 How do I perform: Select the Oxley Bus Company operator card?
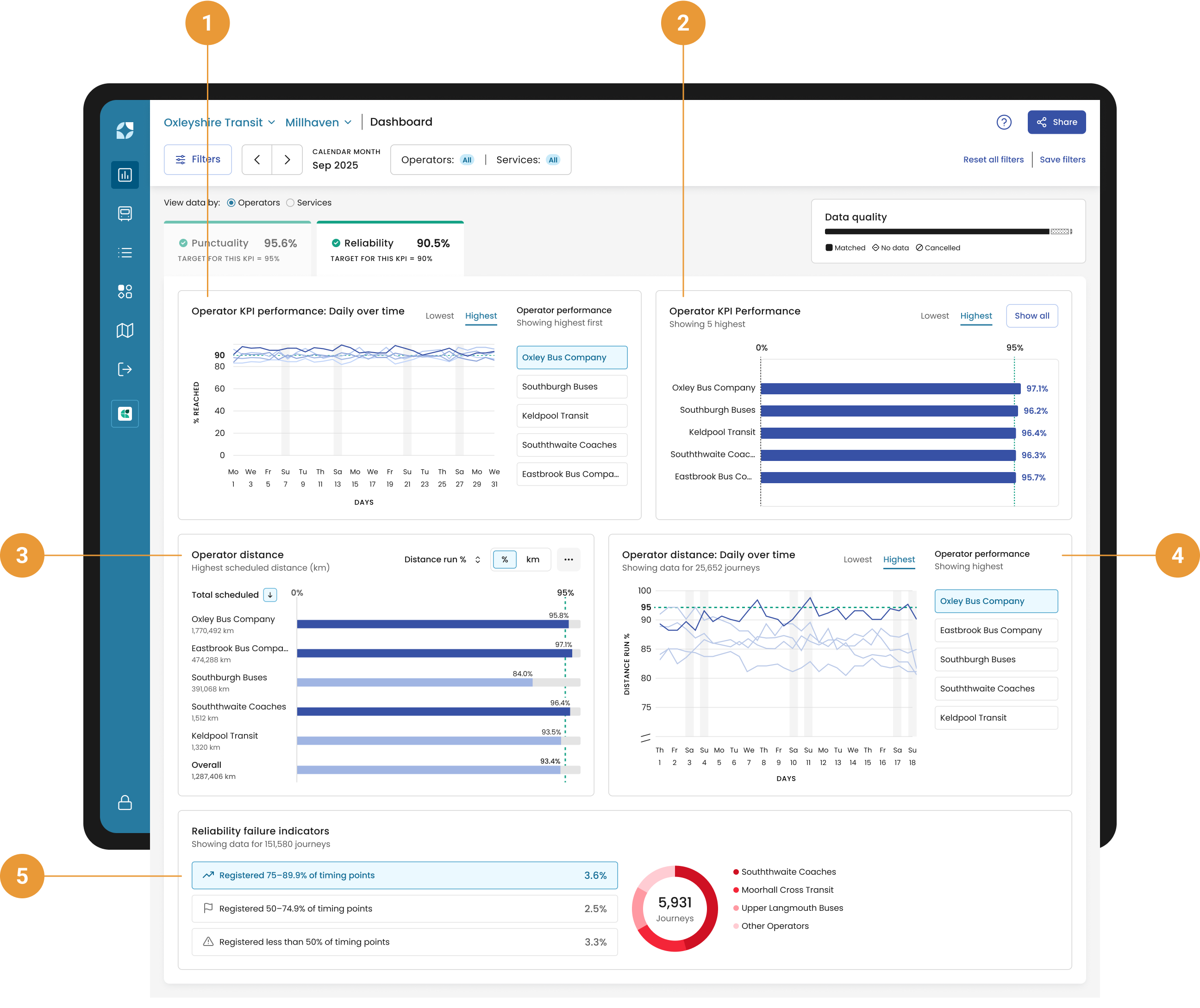tap(571, 357)
